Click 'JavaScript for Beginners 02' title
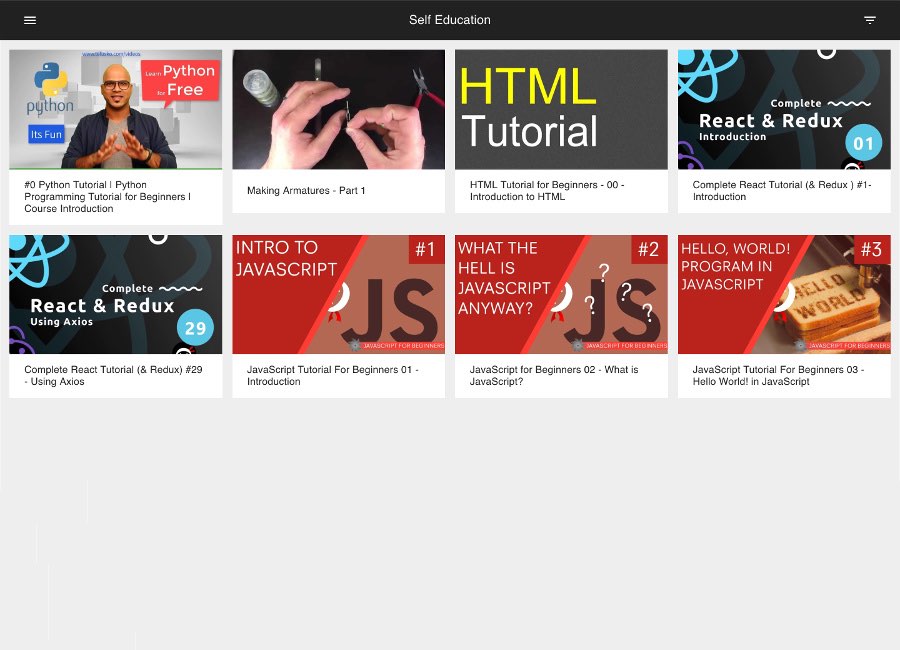 (x=553, y=376)
